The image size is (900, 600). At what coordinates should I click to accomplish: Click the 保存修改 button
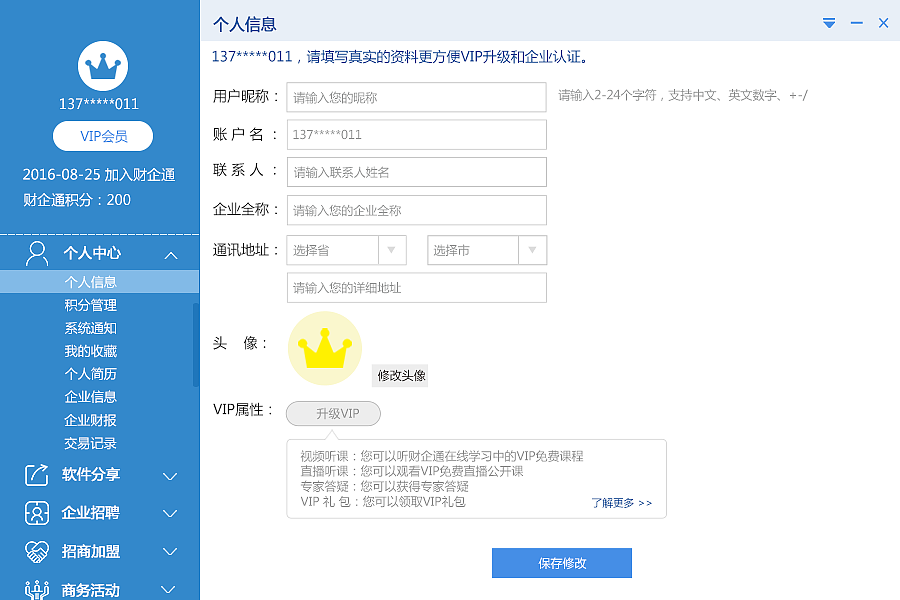coord(561,562)
